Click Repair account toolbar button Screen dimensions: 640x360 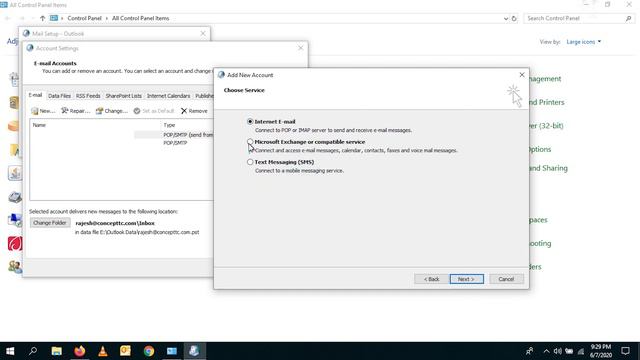coord(76,111)
